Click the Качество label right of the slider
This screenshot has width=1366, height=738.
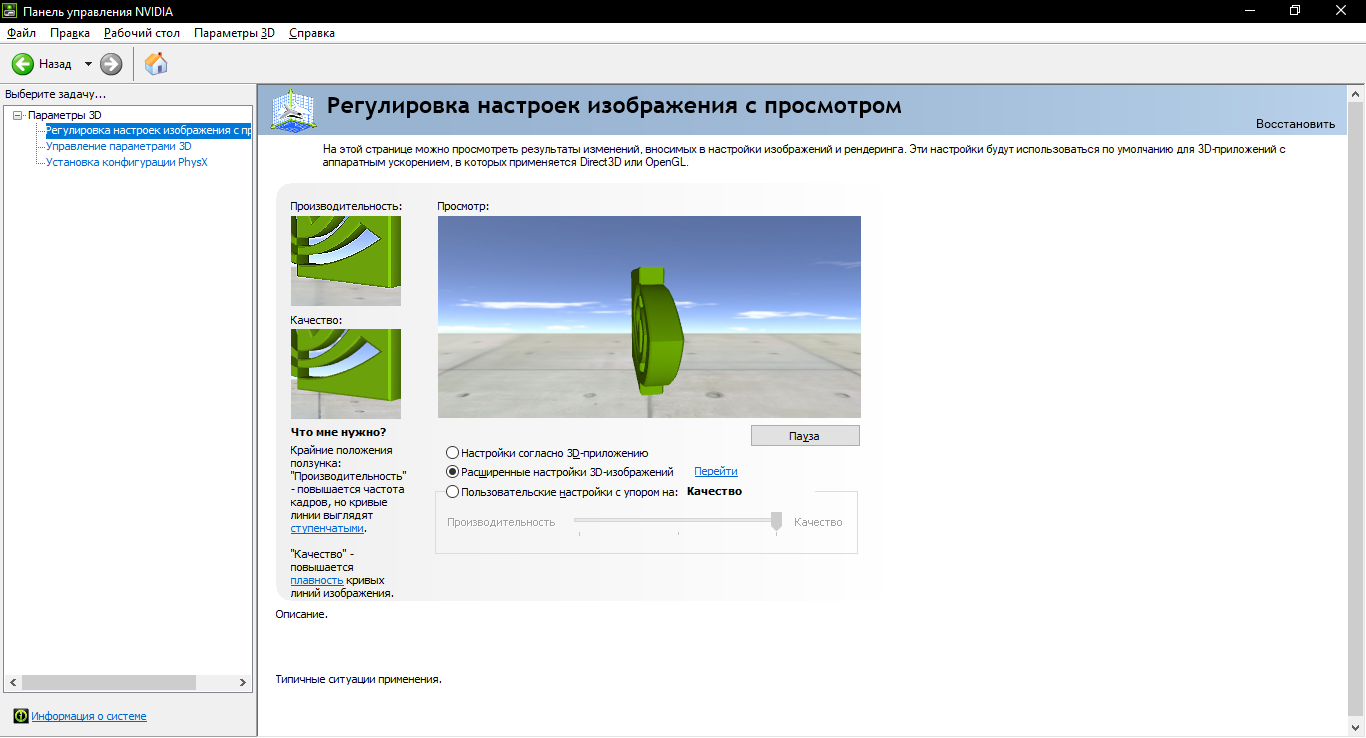click(818, 522)
